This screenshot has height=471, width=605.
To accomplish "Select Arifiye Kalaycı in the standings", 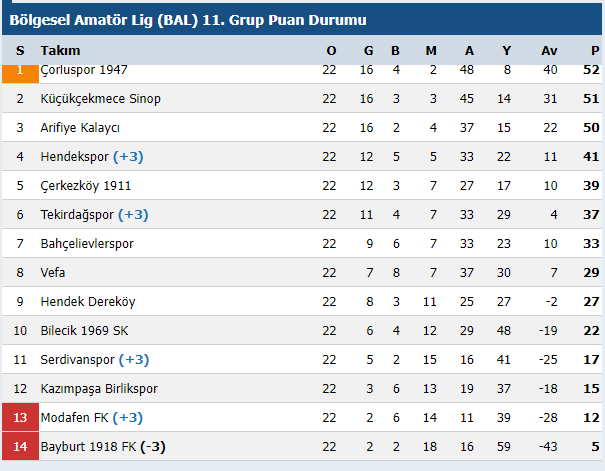I will coord(80,128).
